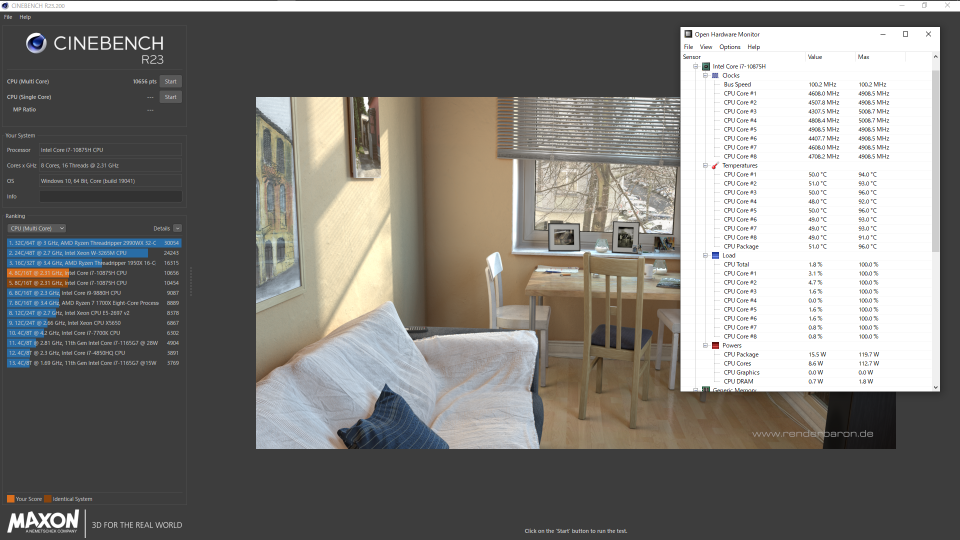This screenshot has height=540, width=960.
Task: Click the Clocks category icon
Action: [715, 75]
